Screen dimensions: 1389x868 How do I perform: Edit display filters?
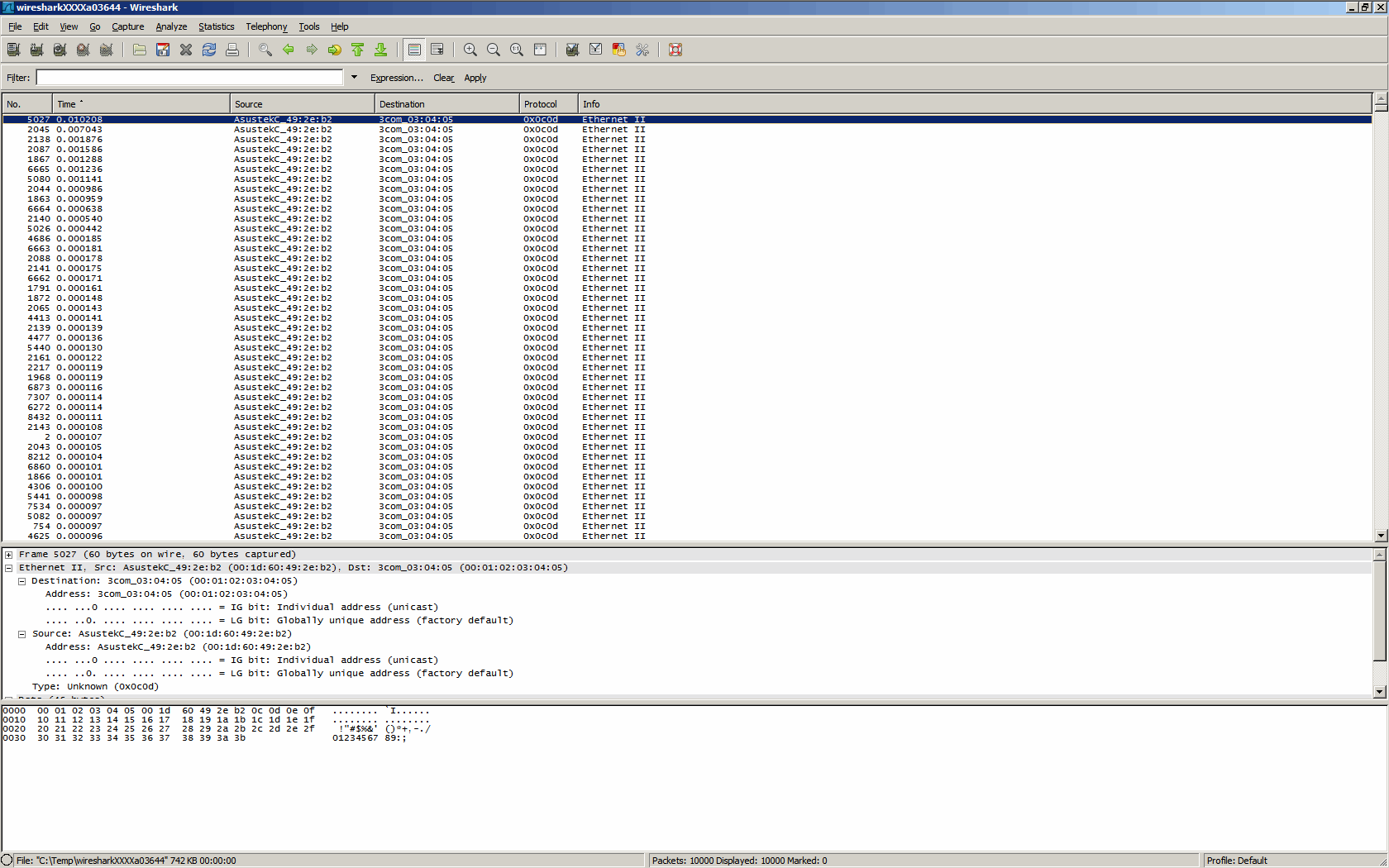[595, 50]
